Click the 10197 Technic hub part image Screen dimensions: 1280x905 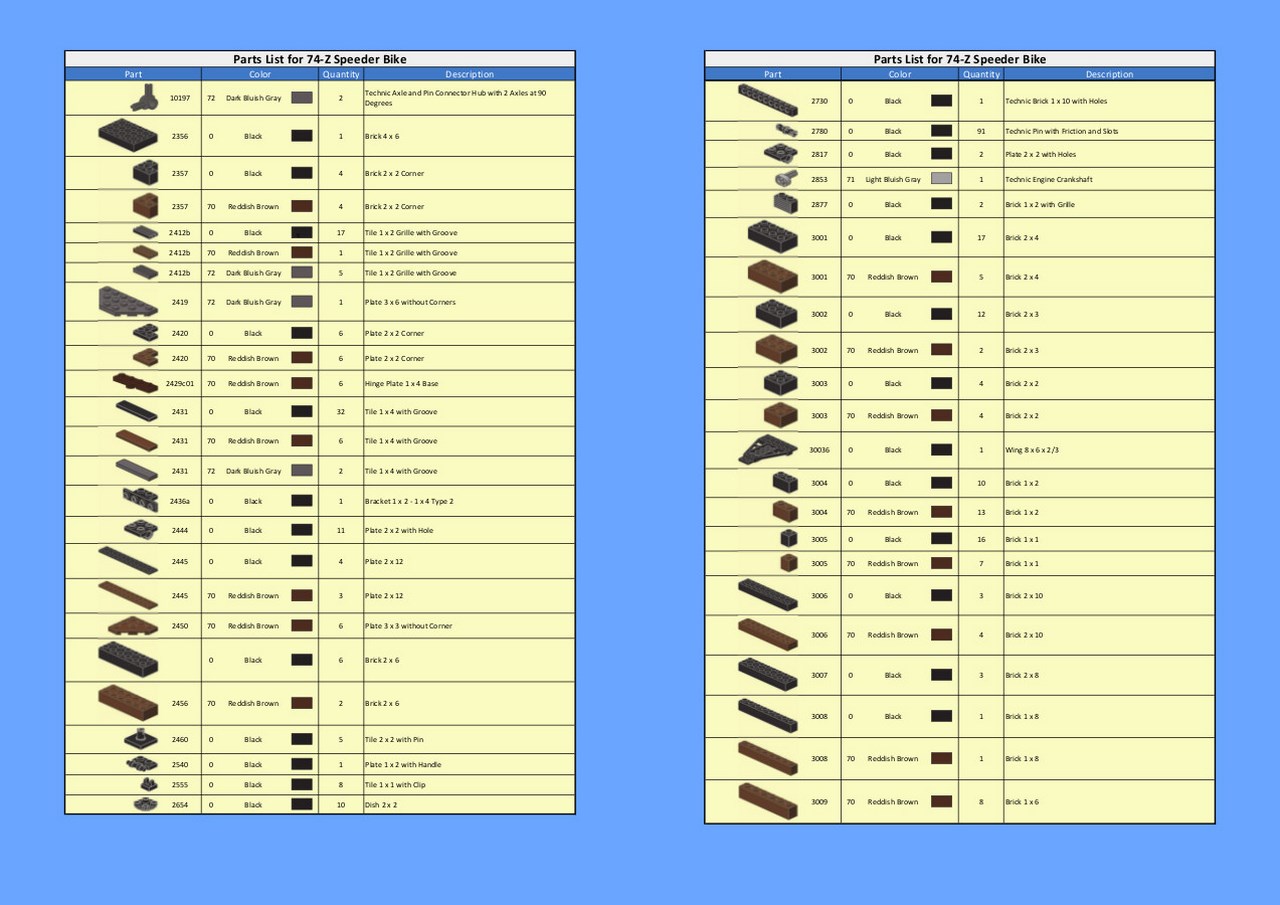(146, 97)
